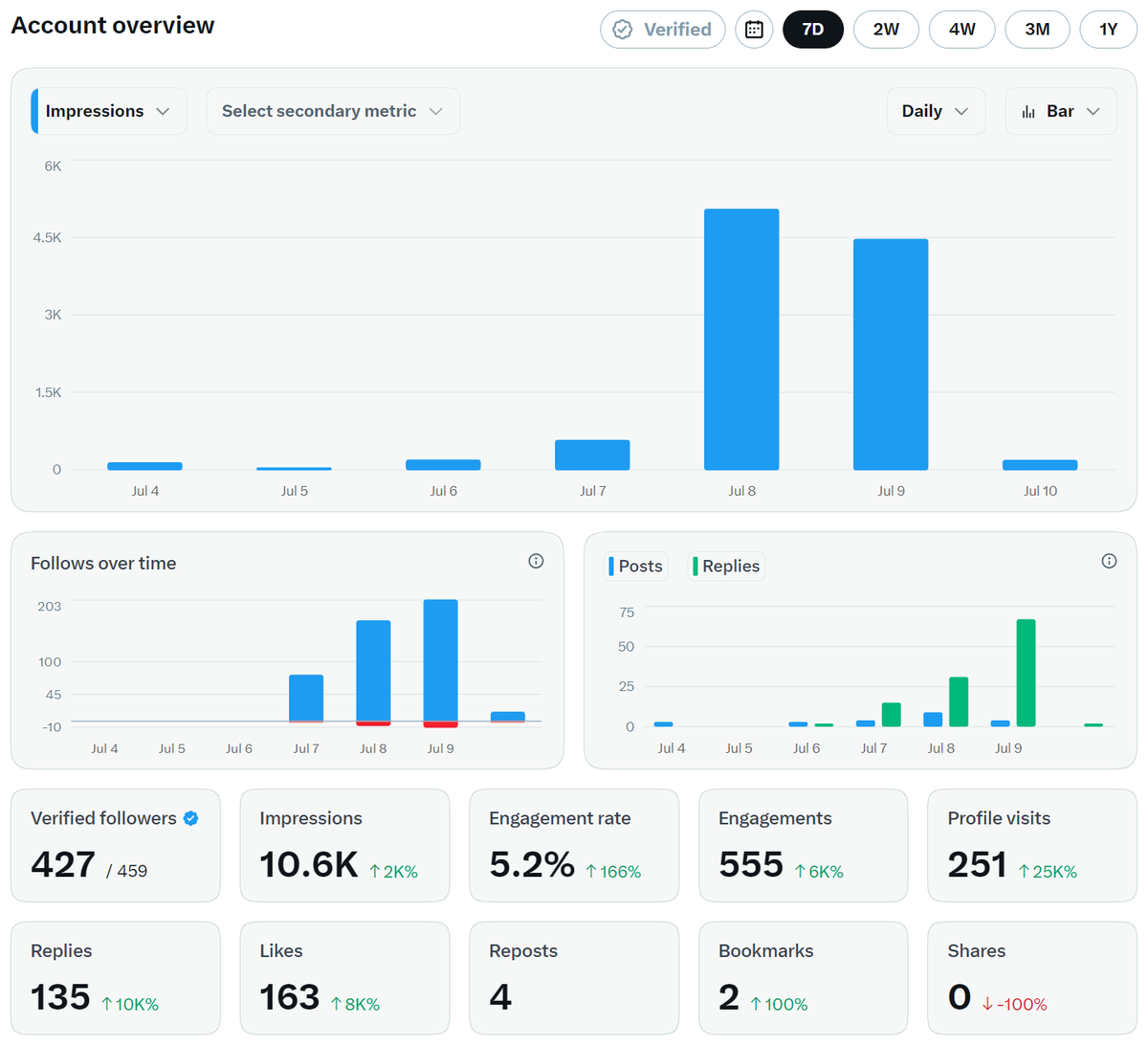Click the checkmark icon in Verified button

pyautogui.click(x=623, y=30)
